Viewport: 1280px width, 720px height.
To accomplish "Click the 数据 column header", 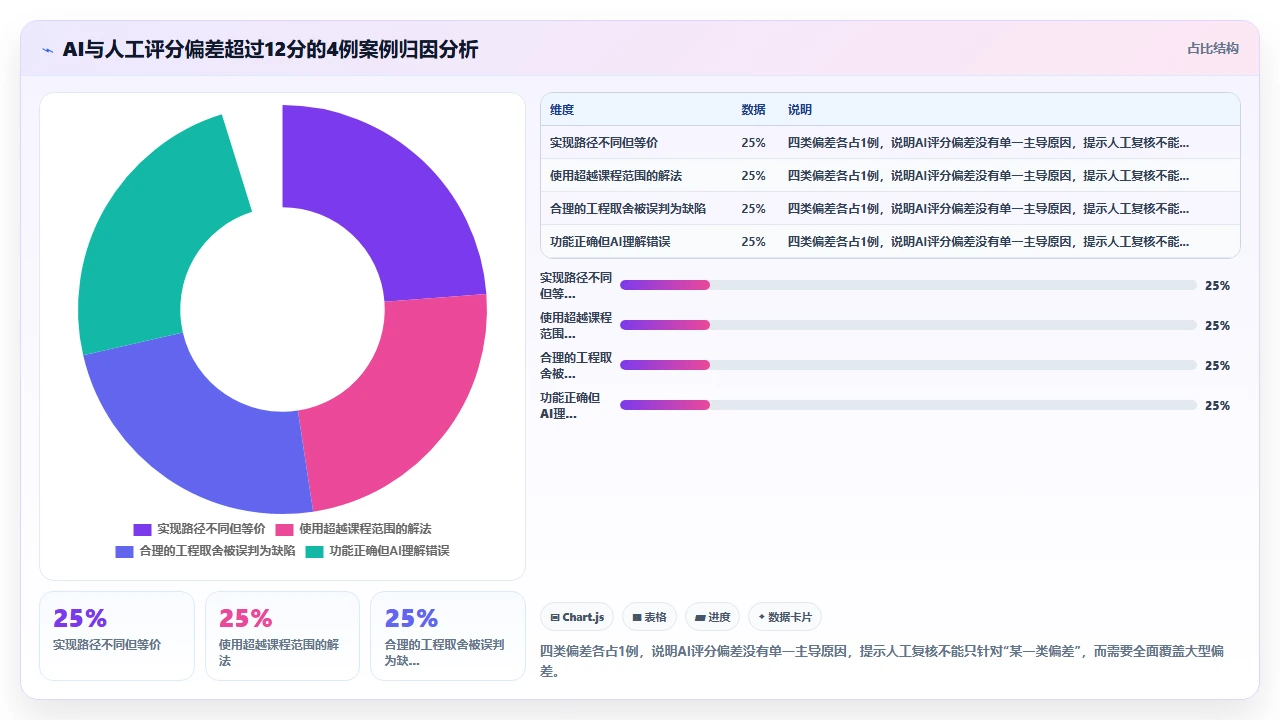I will click(x=753, y=110).
